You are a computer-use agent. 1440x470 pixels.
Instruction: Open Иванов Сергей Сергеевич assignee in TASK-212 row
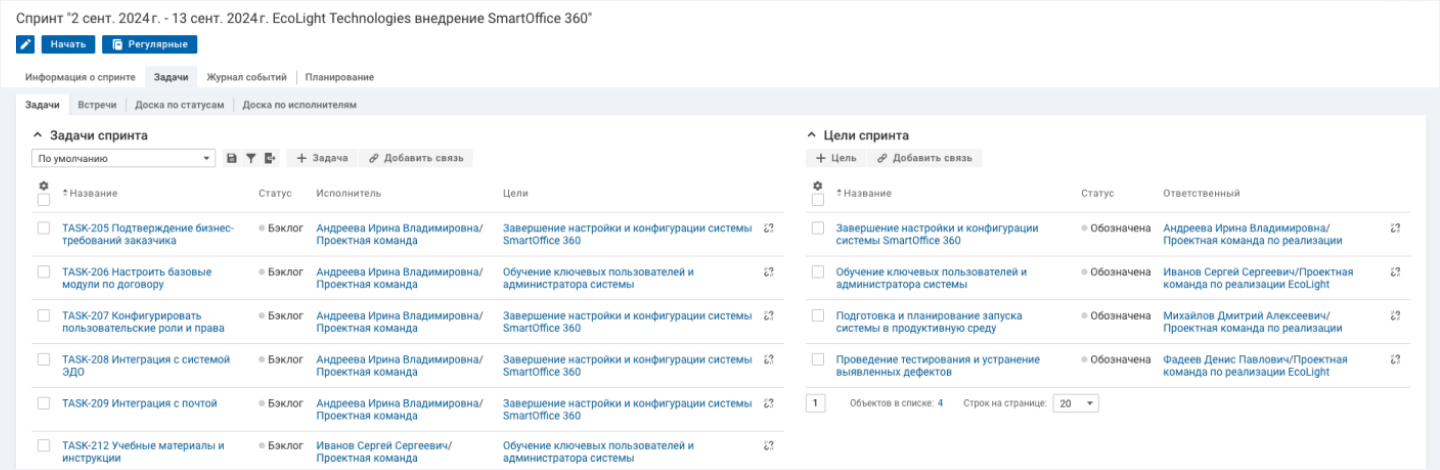(x=384, y=446)
